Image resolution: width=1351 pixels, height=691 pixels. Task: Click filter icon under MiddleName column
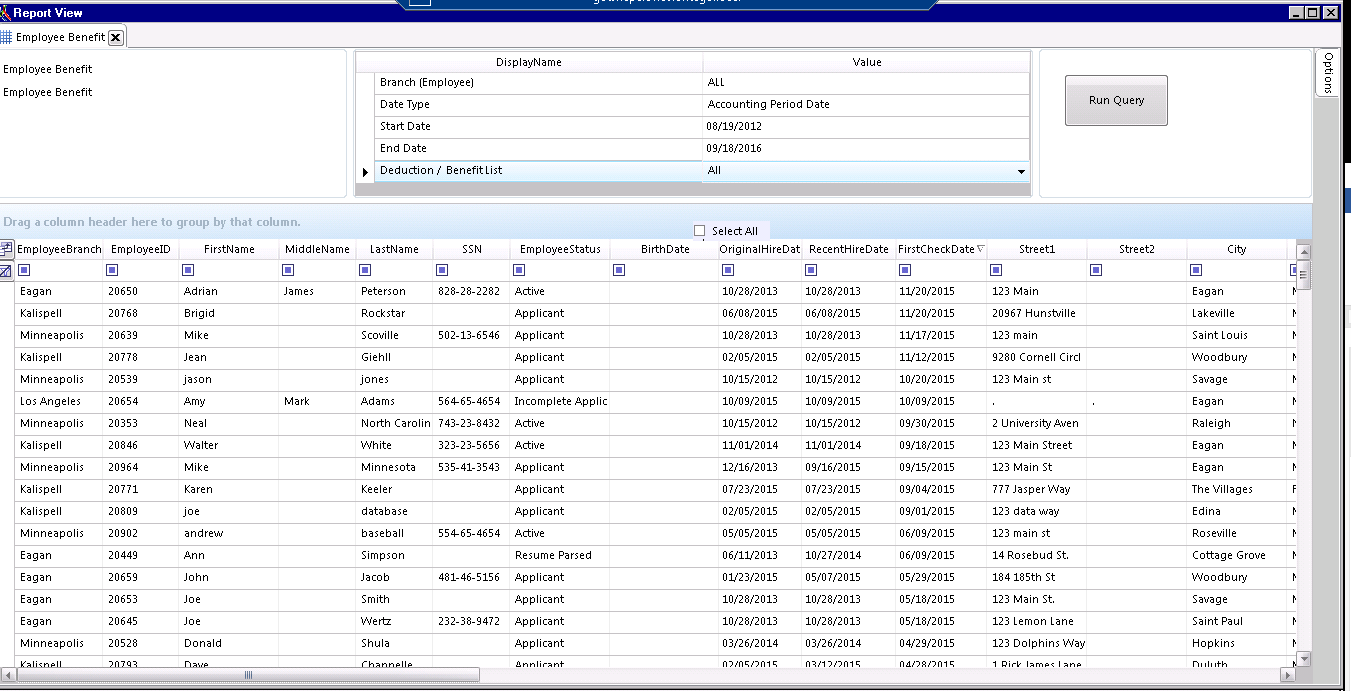[x=288, y=270]
